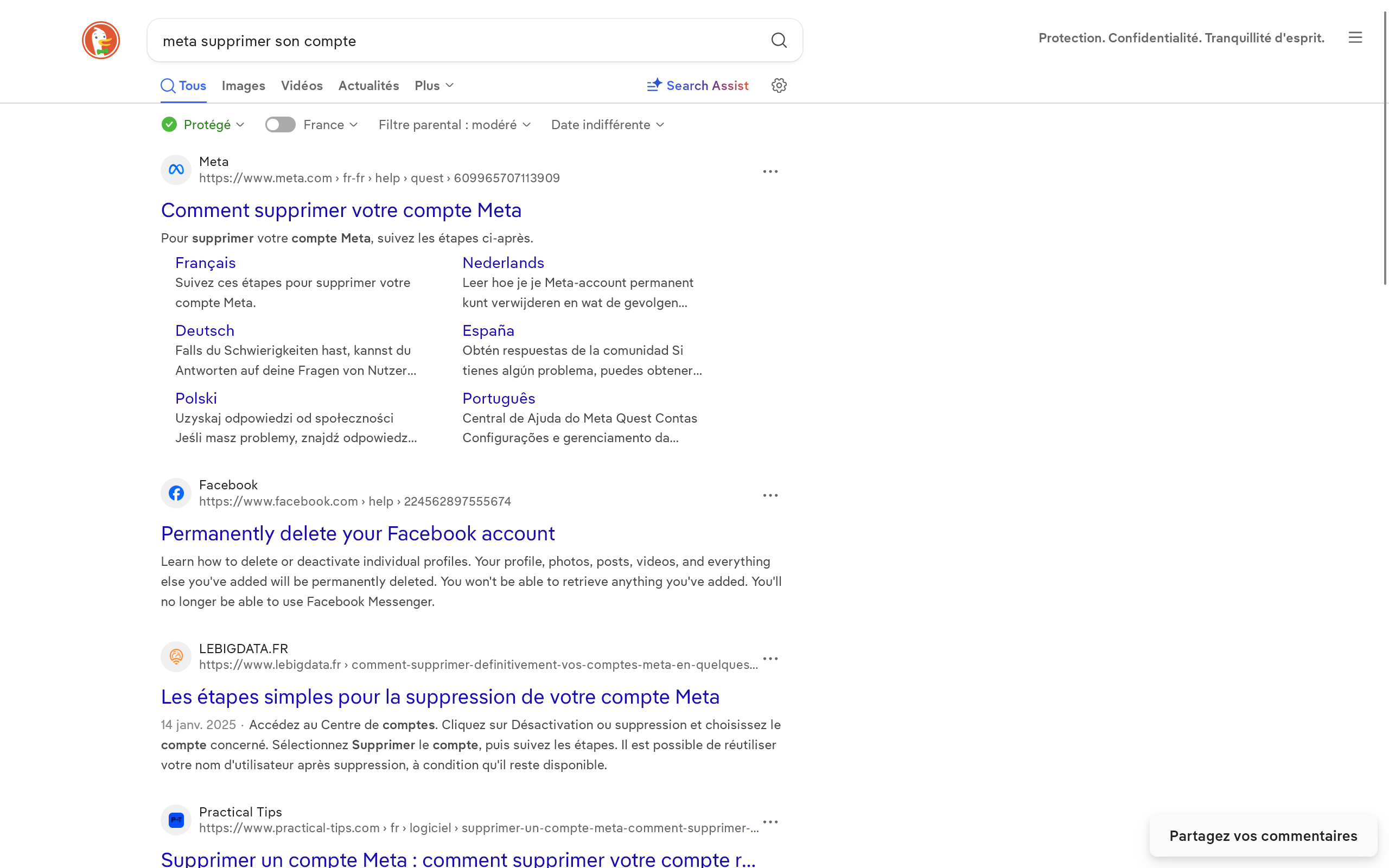Click the Facebook favicon icon
Image resolution: width=1389 pixels, height=868 pixels.
pos(176,493)
